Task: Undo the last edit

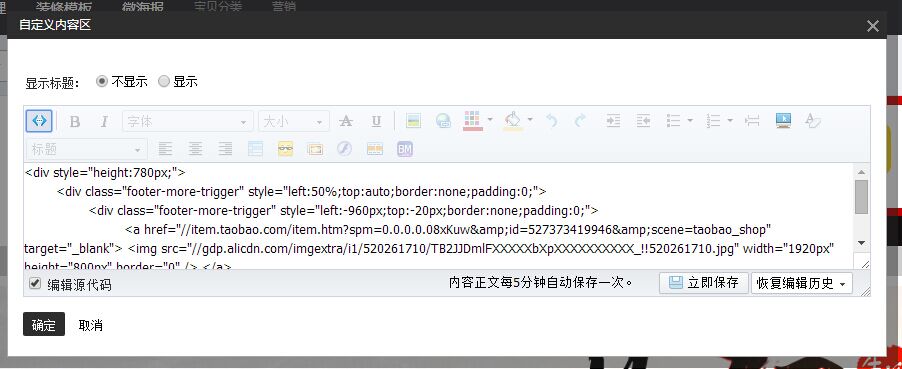Action: (552, 120)
